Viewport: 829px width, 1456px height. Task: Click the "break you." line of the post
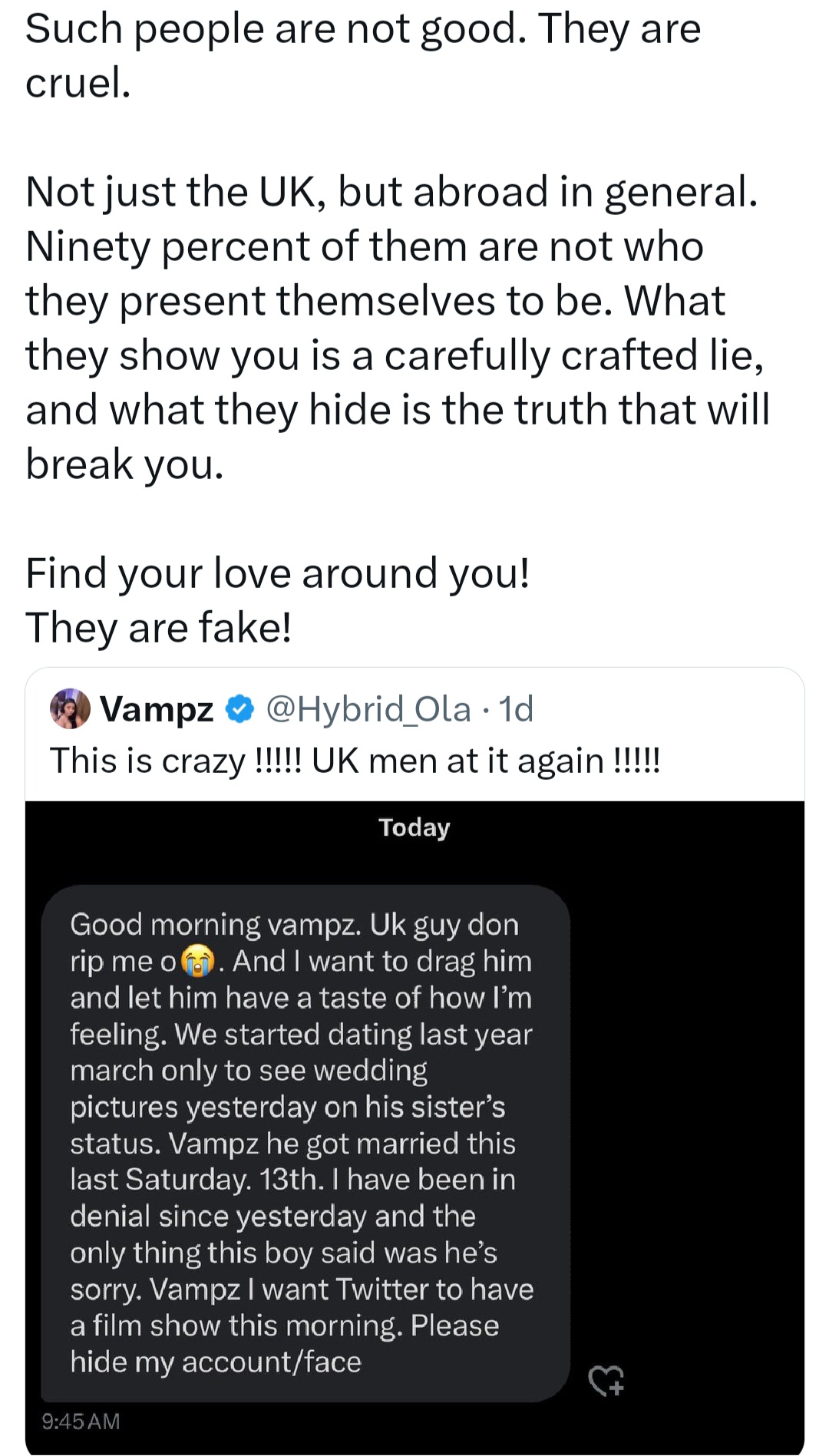click(x=124, y=464)
